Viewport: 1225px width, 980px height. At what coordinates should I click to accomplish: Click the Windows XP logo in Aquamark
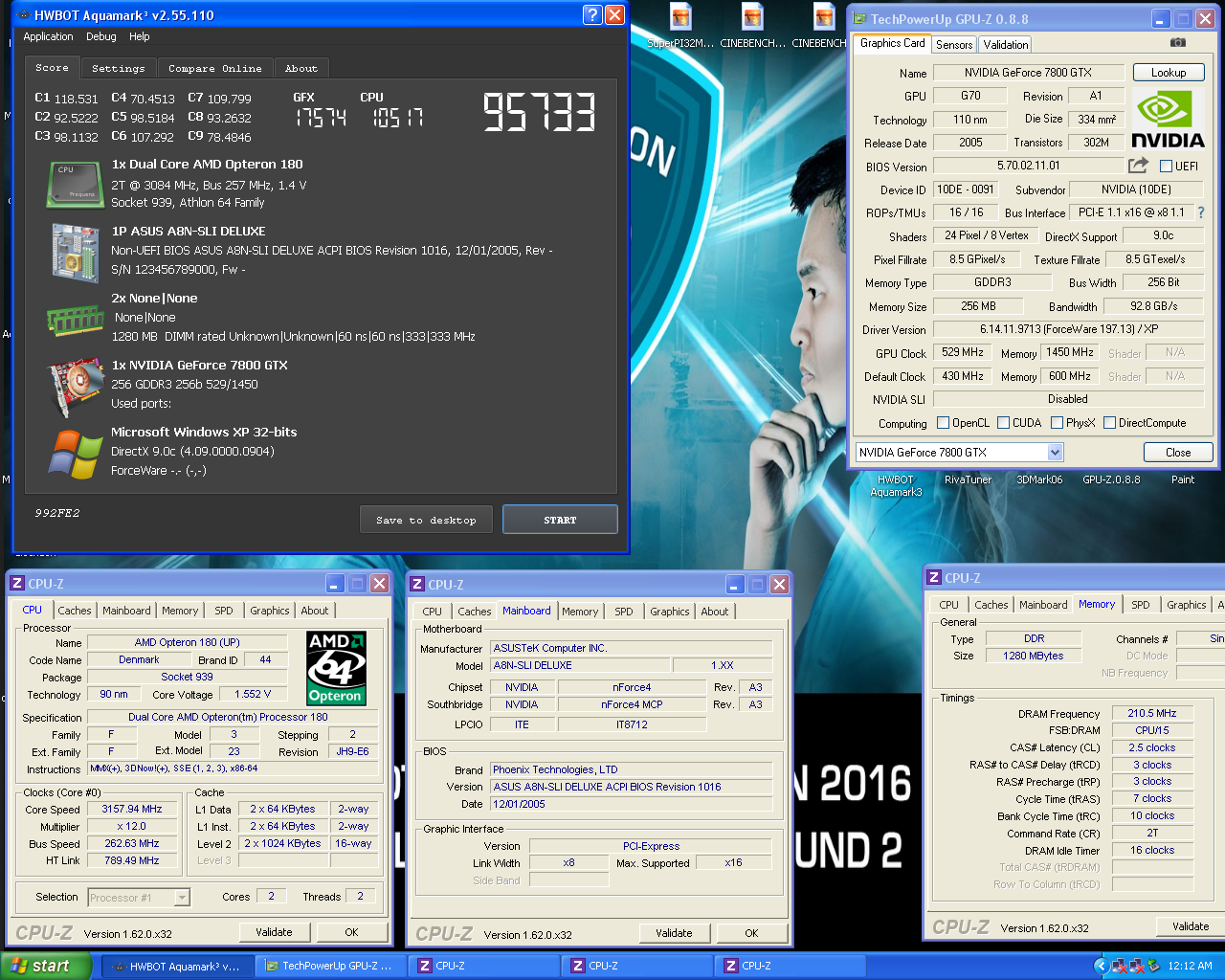(x=76, y=454)
